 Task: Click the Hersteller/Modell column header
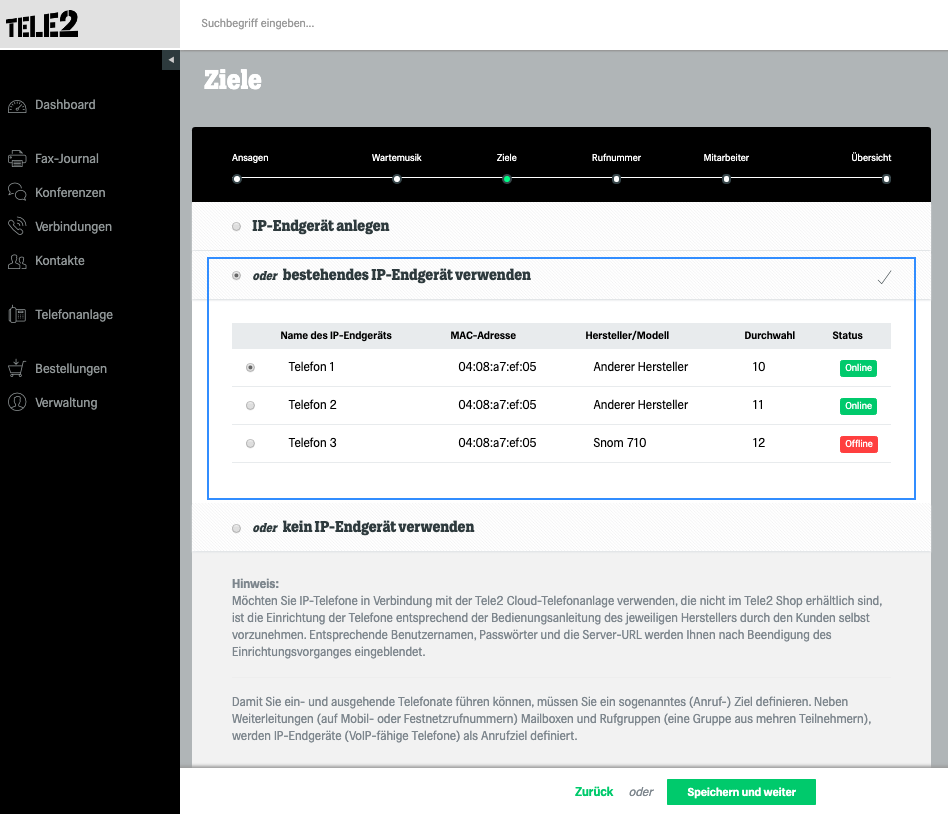(x=627, y=336)
